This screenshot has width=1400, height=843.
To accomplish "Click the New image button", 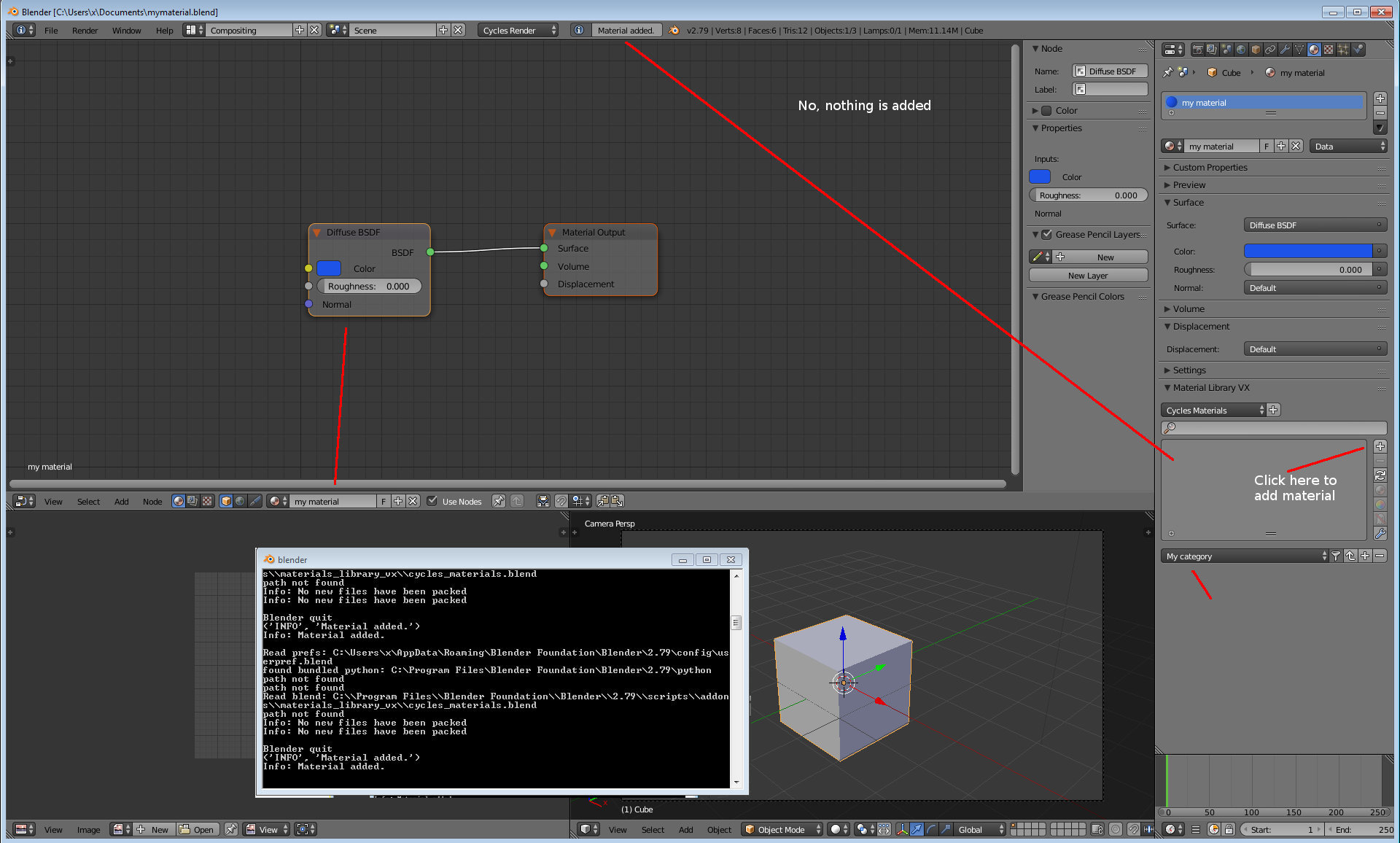I will coord(153,829).
